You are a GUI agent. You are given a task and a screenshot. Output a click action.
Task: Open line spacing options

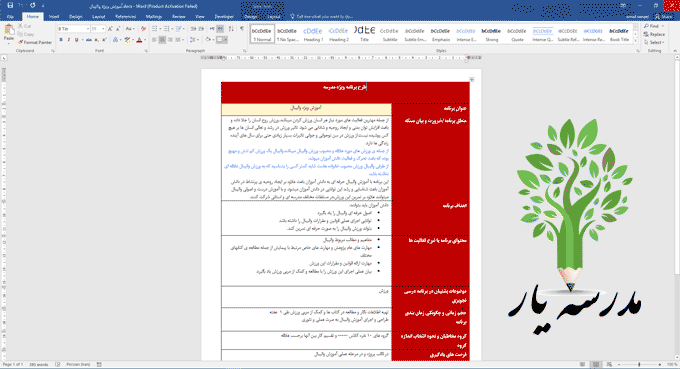(x=193, y=40)
